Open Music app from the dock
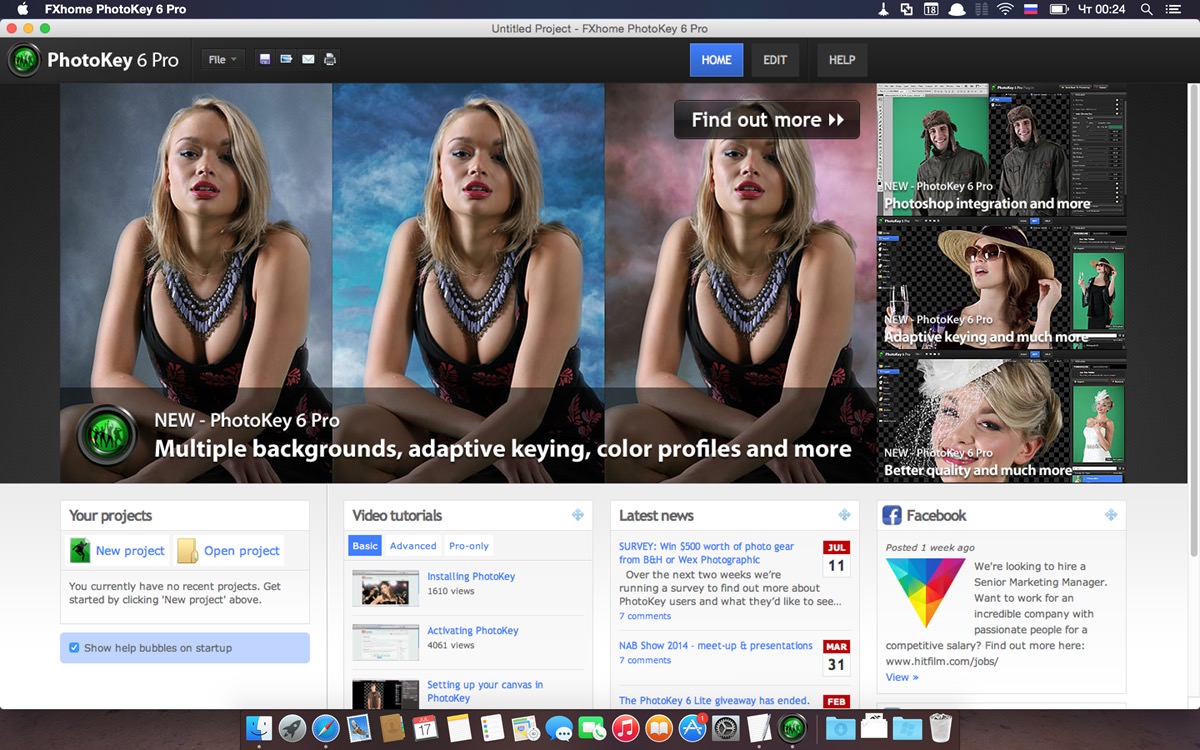Viewport: 1200px width, 750px height. coord(626,728)
